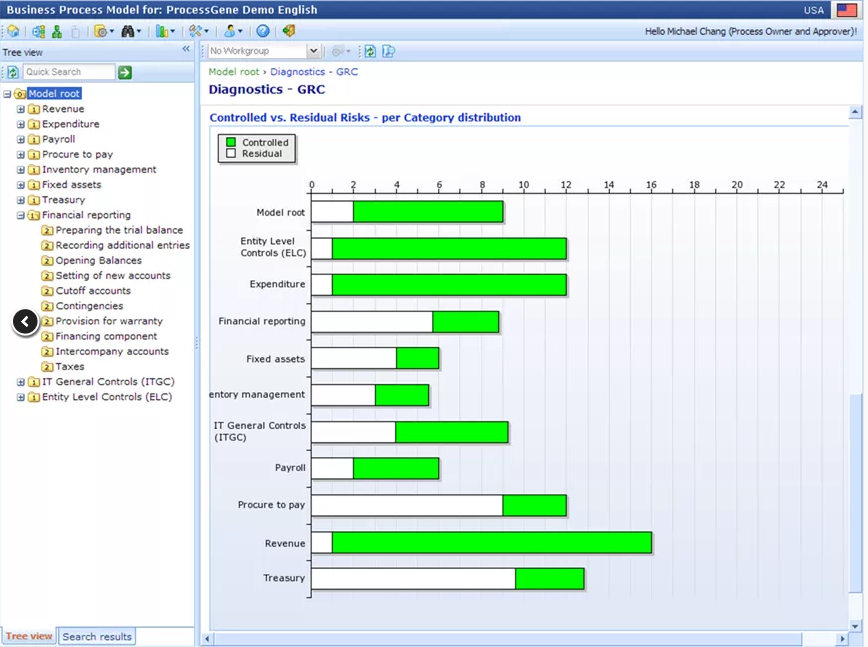The width and height of the screenshot is (868, 647).
Task: Select the Tree view tab
Action: pyautogui.click(x=29, y=636)
